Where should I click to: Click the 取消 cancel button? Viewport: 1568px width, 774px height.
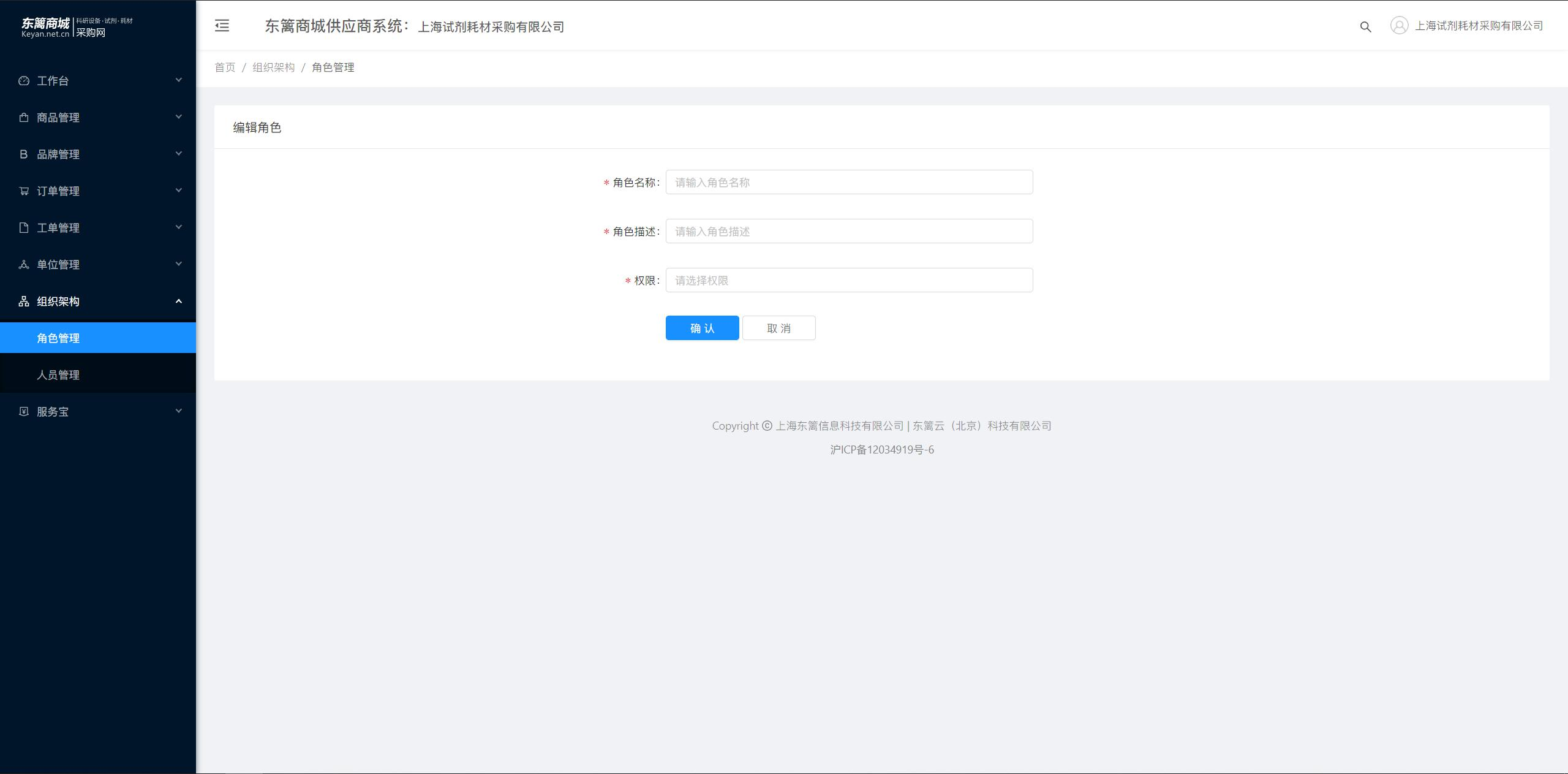[x=778, y=328]
